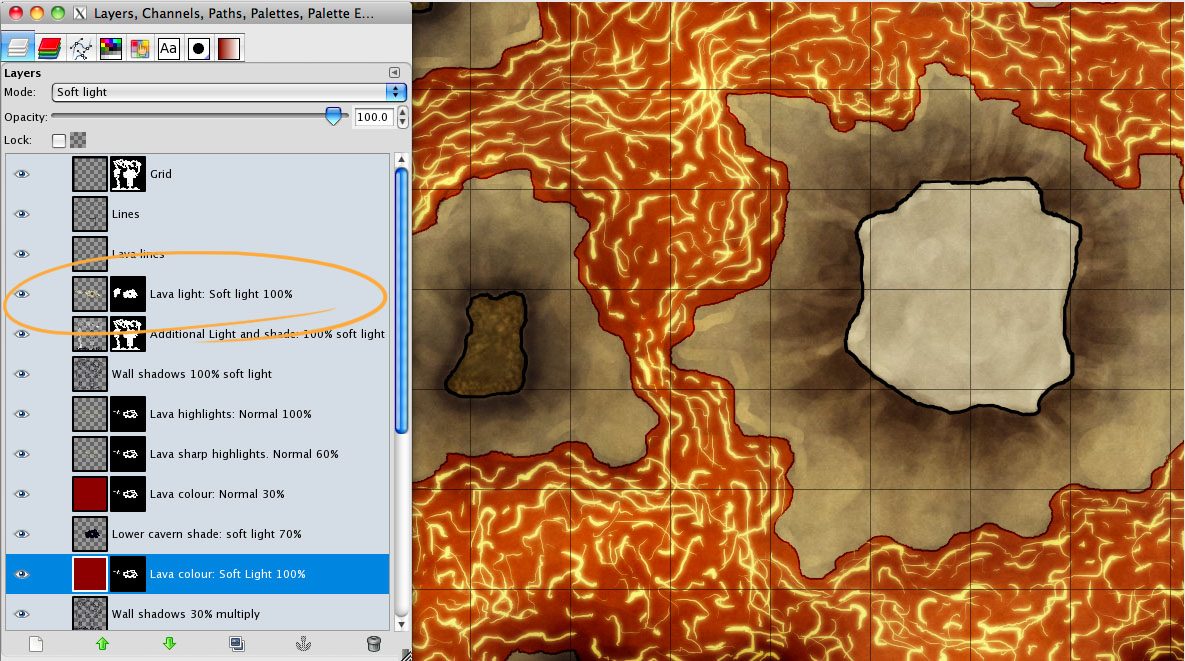Delete the selected layer
1185x661 pixels.
pyautogui.click(x=373, y=644)
